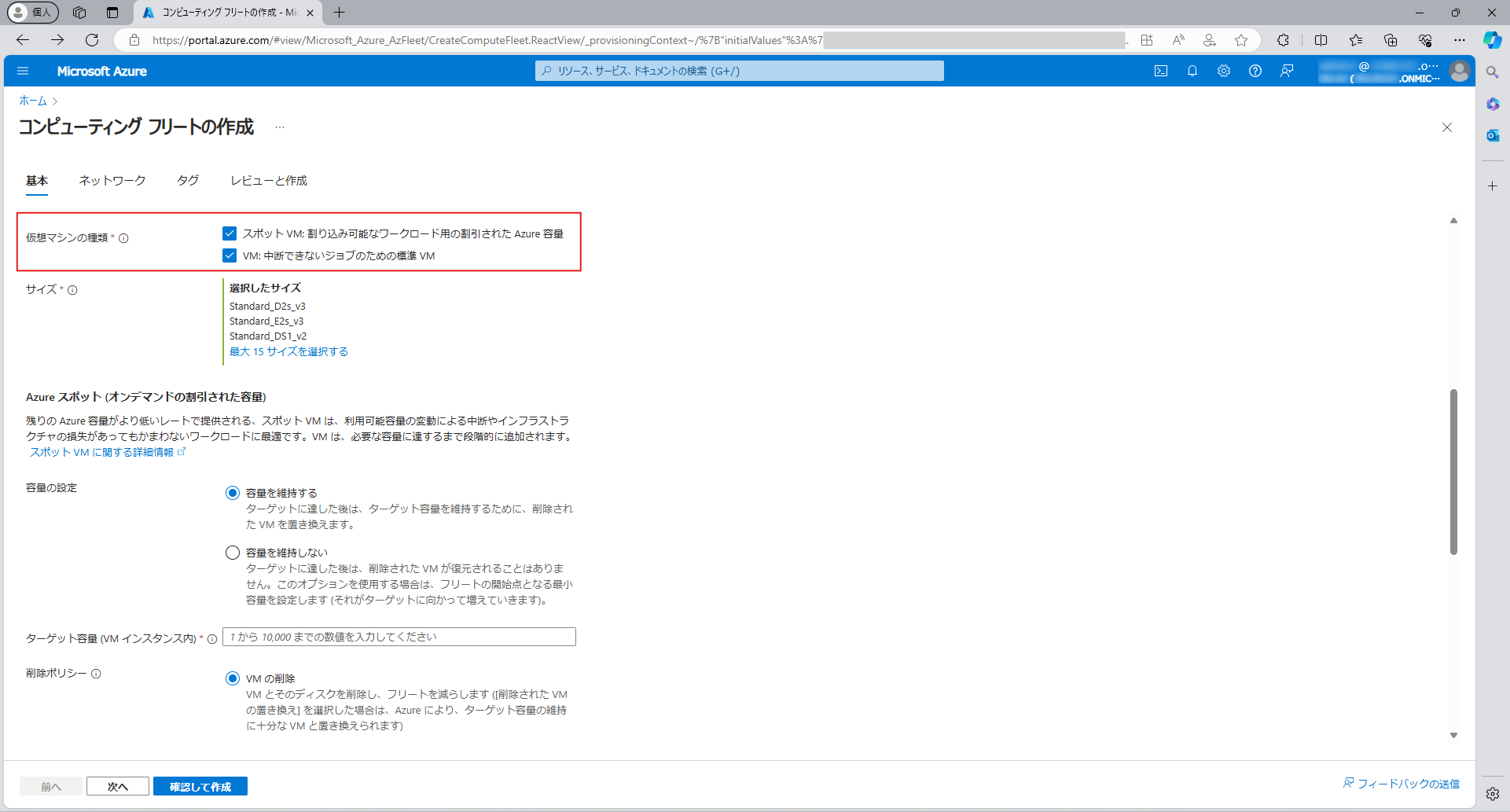This screenshot has width=1510, height=812.
Task: Click the vertical scrollbar thumb
Action: (x=1453, y=472)
